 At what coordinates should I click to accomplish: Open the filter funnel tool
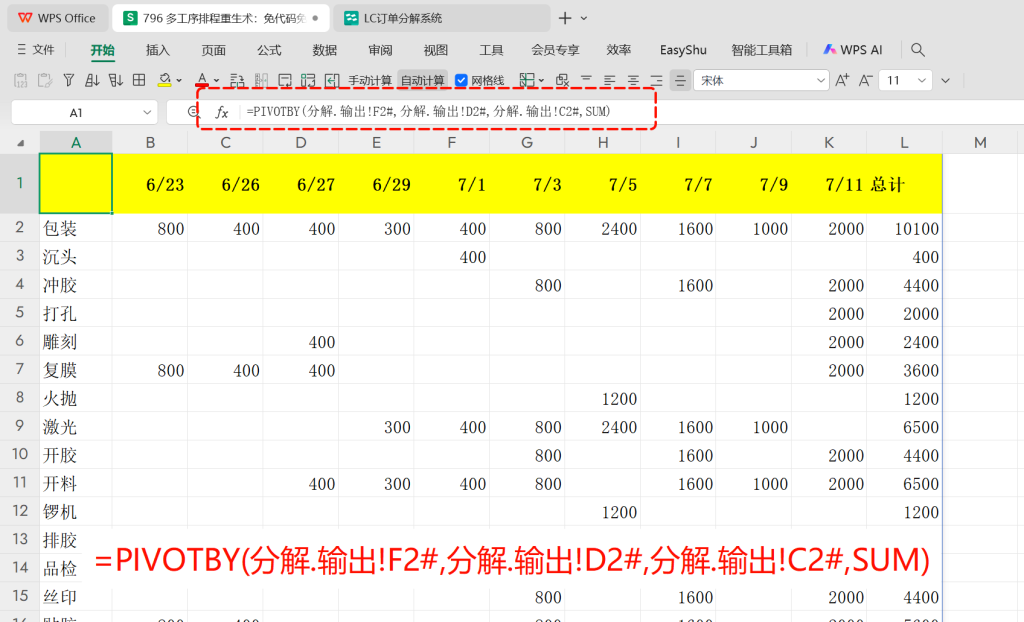69,80
